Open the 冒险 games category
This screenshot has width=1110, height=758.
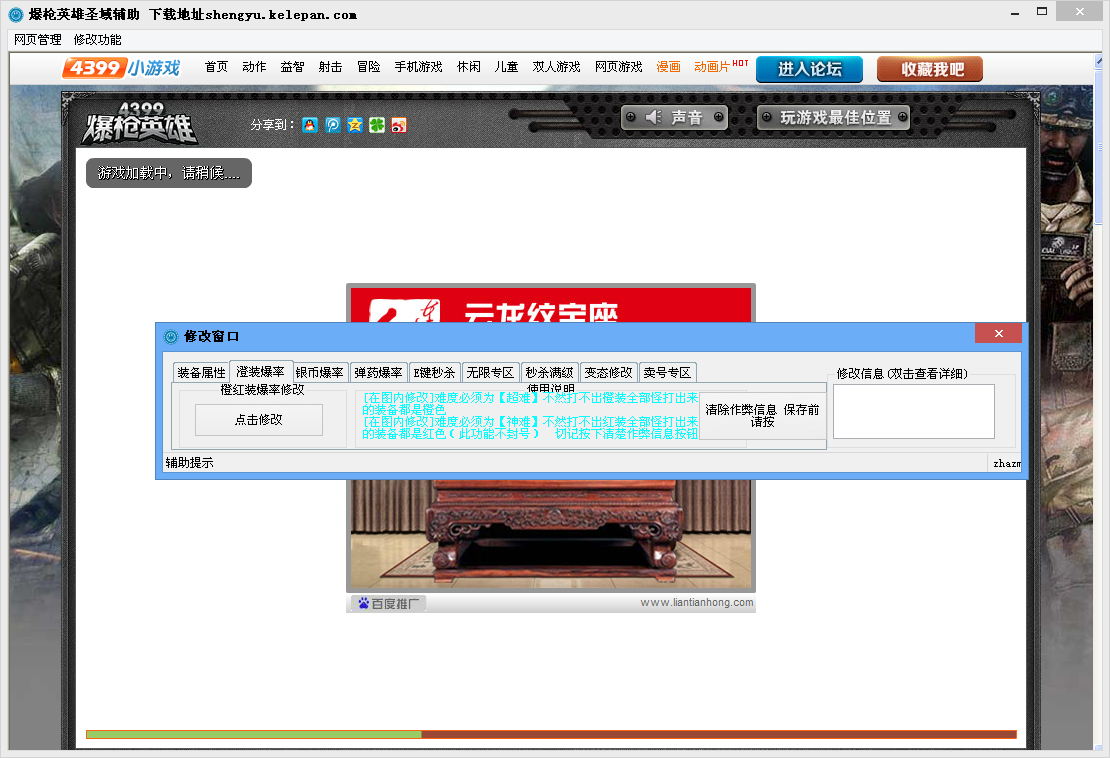(368, 67)
